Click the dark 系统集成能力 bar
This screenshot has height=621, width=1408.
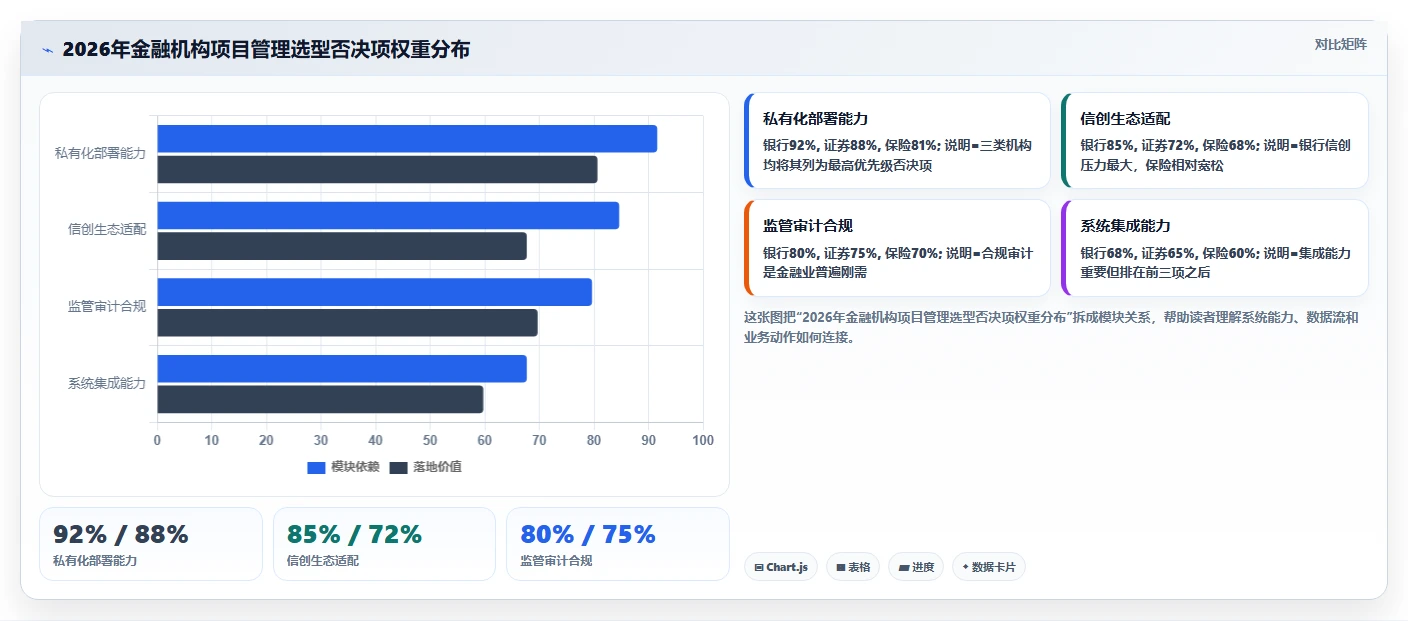coord(320,399)
